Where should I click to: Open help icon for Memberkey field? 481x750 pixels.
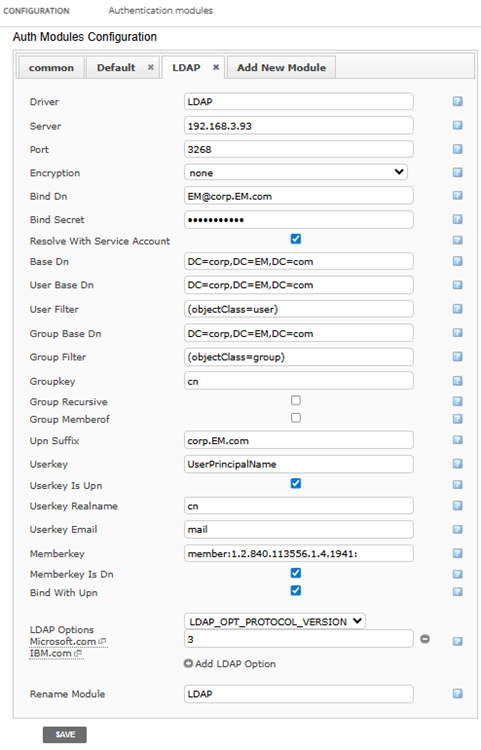point(457,553)
